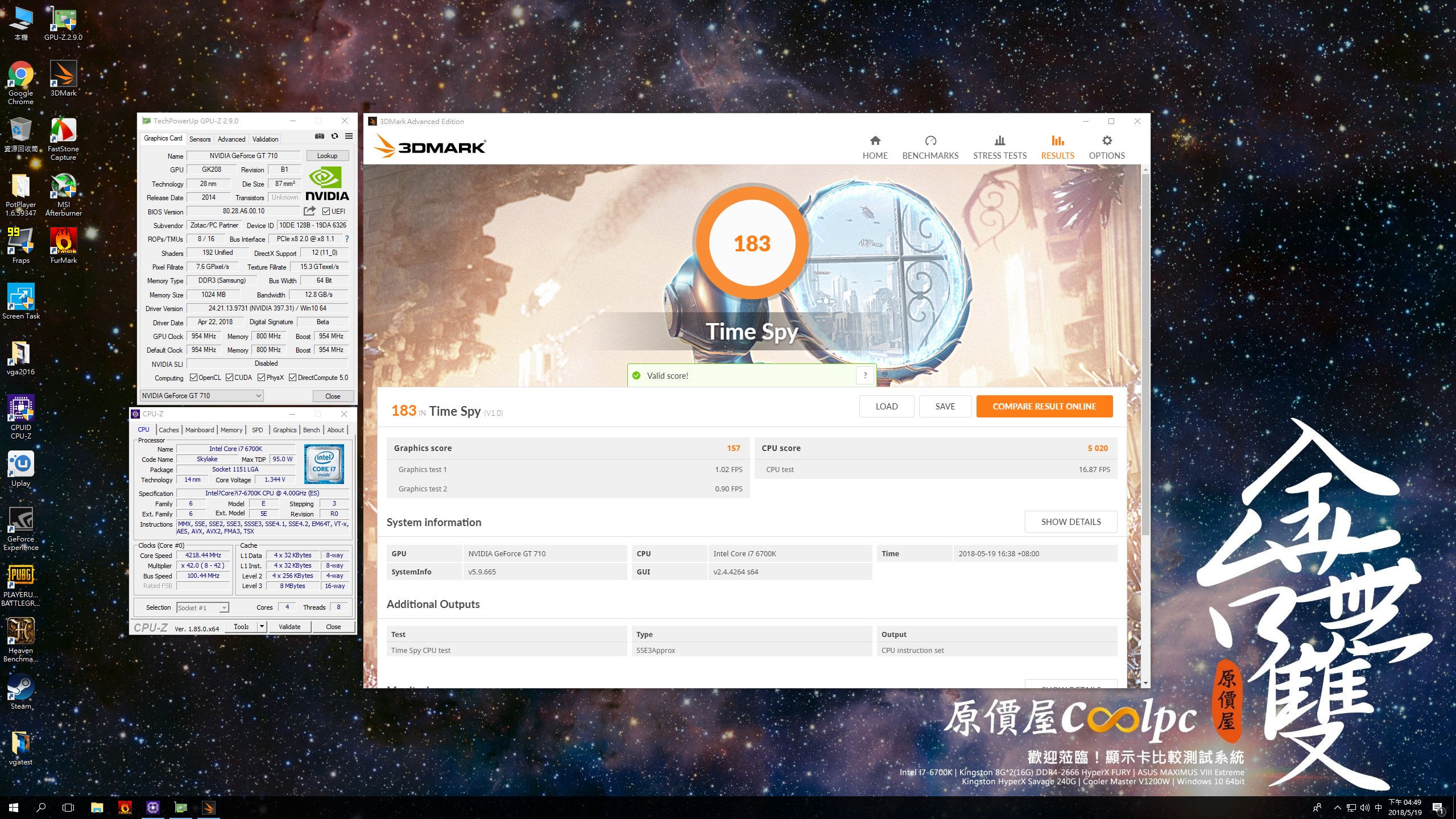
Task: Open the notification action center
Action: [x=1438, y=808]
